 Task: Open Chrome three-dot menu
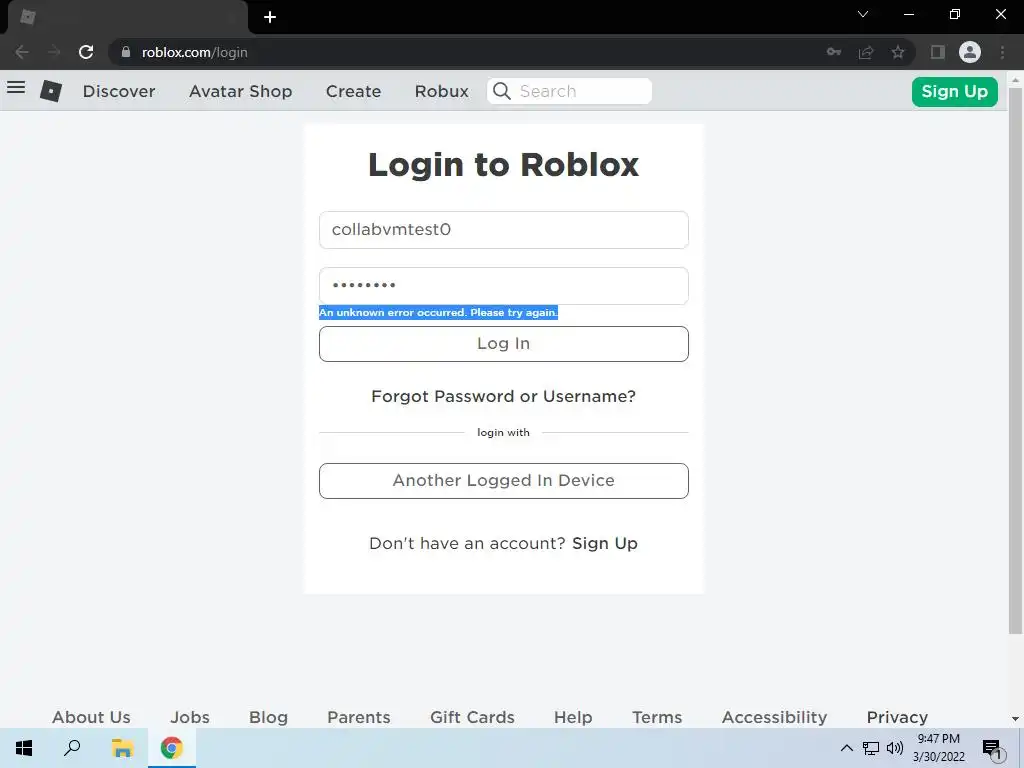[1002, 52]
